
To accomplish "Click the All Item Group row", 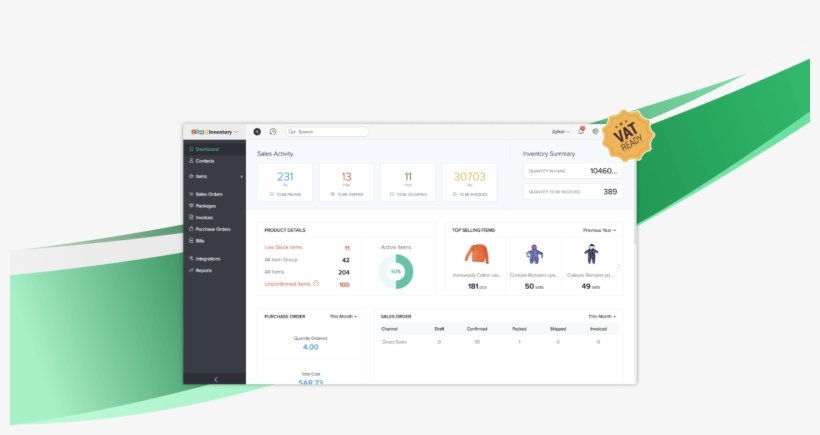I will click(x=307, y=260).
